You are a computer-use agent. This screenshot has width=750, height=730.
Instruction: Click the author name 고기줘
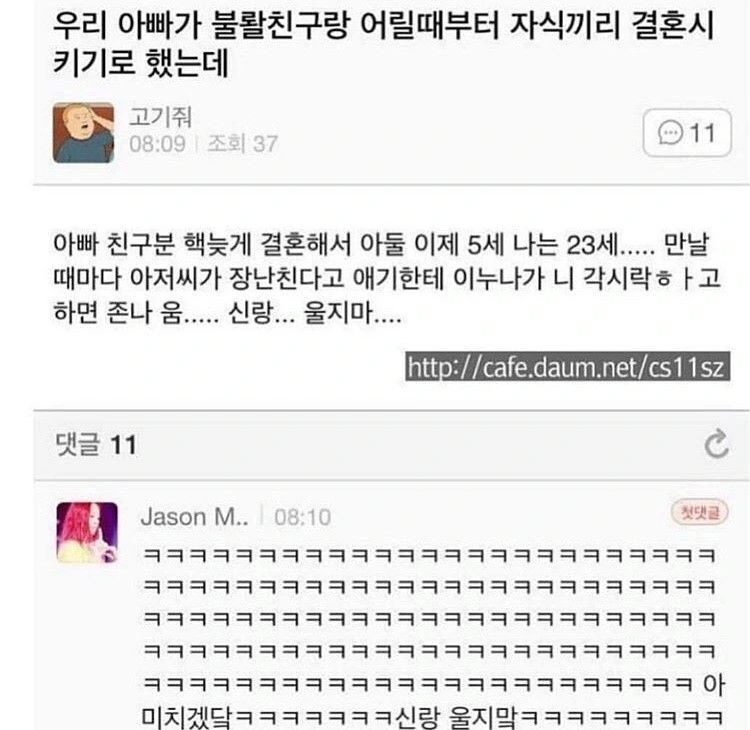(161, 117)
